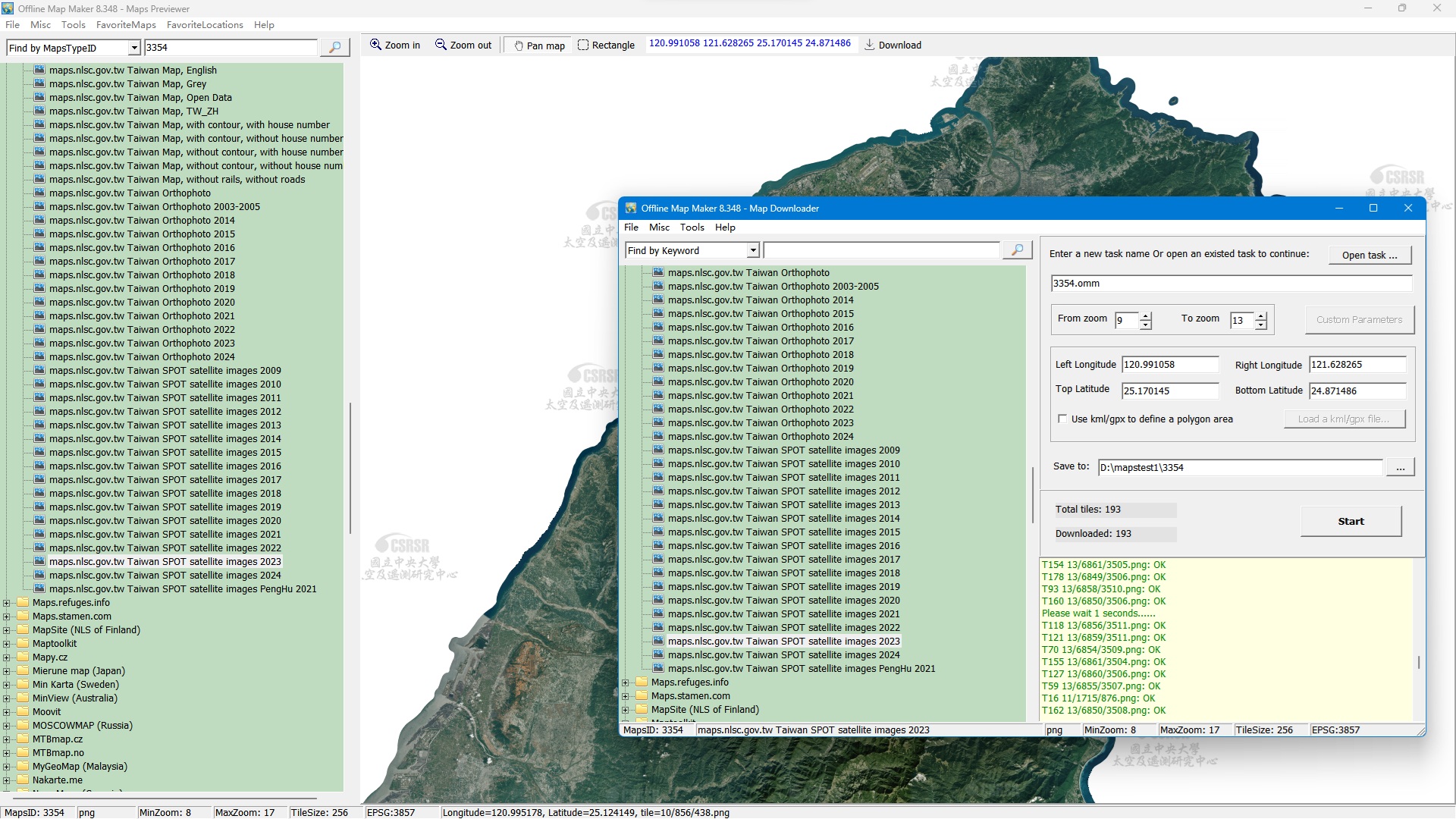Enable kml/gpx polygon area checkbox

pos(1062,419)
